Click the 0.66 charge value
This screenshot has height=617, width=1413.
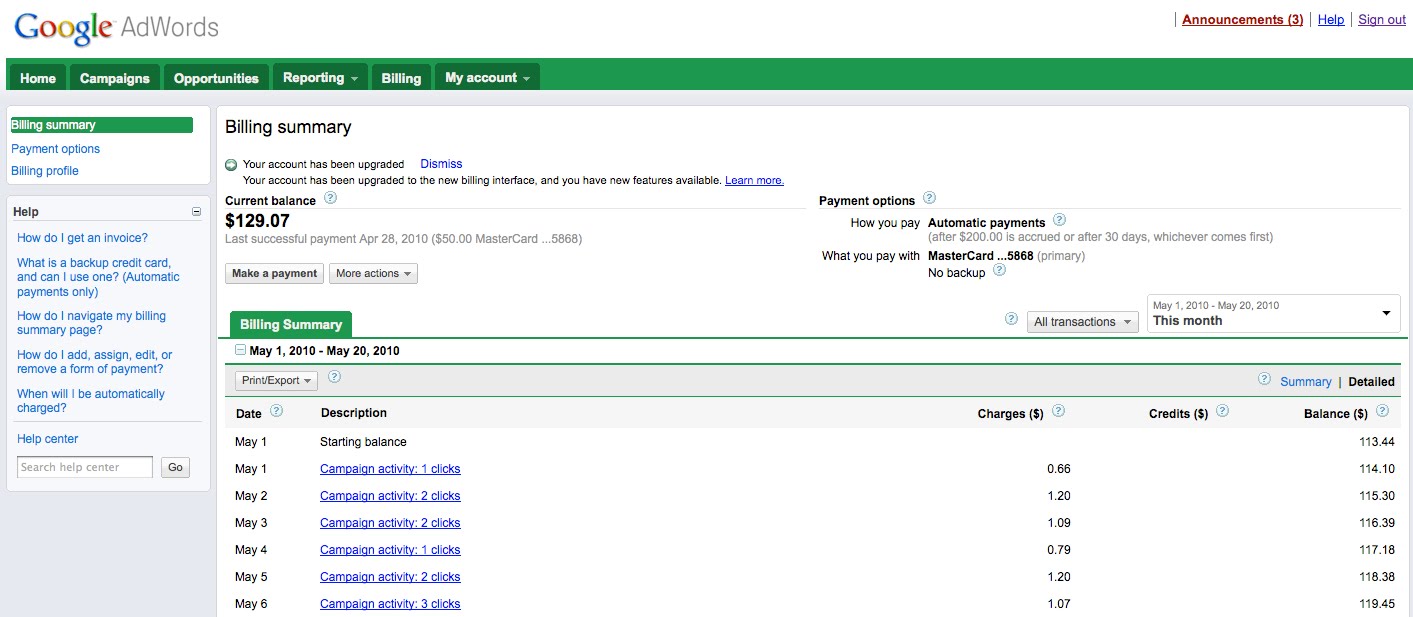(x=1058, y=469)
